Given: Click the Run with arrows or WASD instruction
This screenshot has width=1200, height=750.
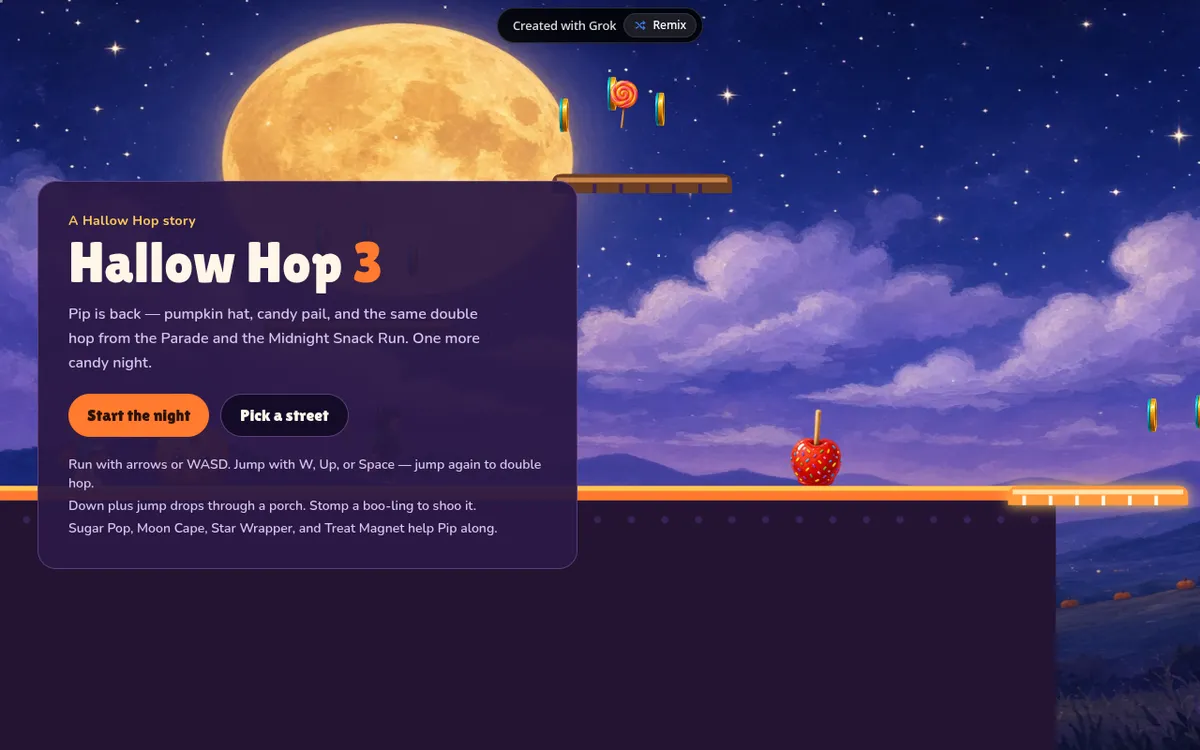Looking at the screenshot, I should (305, 473).
